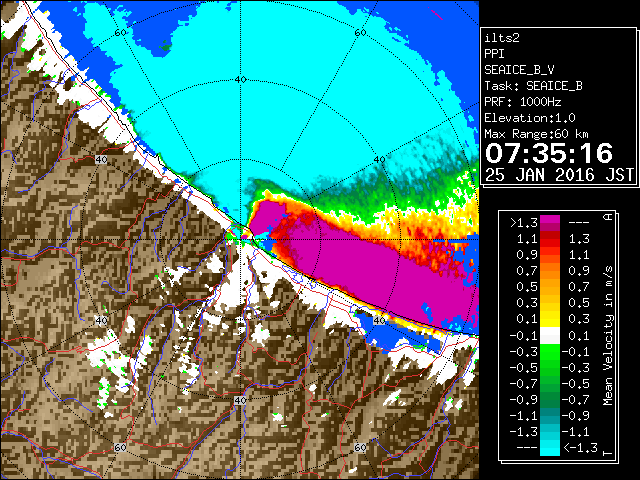Select the 'PPI' scan type text
The height and width of the screenshot is (480, 640).
pyautogui.click(x=494, y=54)
